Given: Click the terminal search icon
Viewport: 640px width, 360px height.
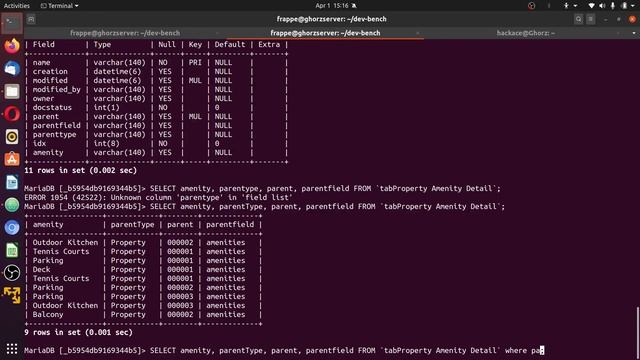Looking at the screenshot, I should (578, 19).
